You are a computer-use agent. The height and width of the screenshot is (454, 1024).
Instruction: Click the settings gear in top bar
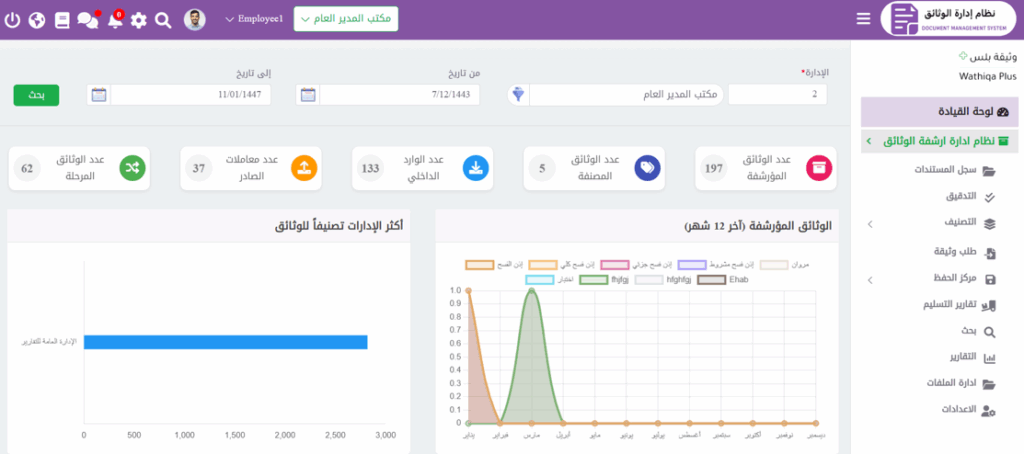pos(139,19)
